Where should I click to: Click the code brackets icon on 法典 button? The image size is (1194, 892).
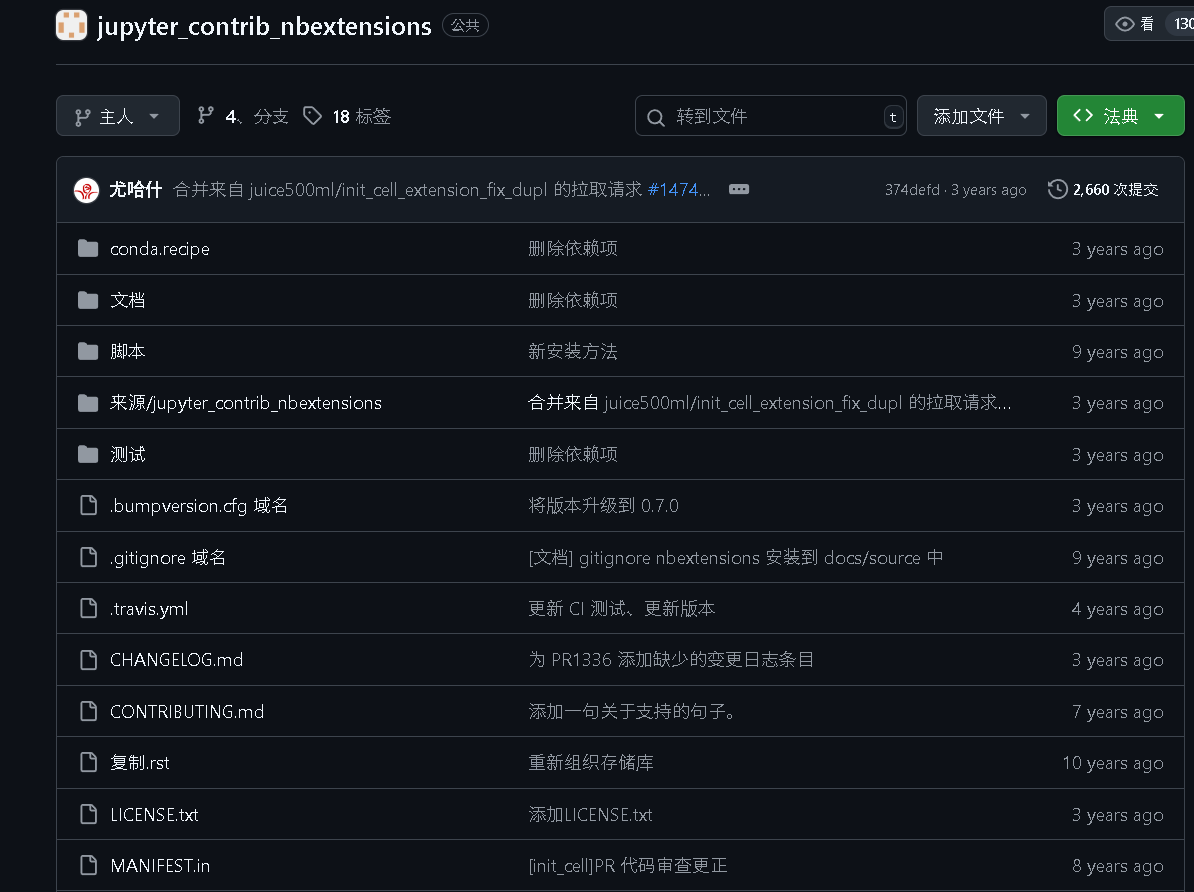(x=1083, y=115)
